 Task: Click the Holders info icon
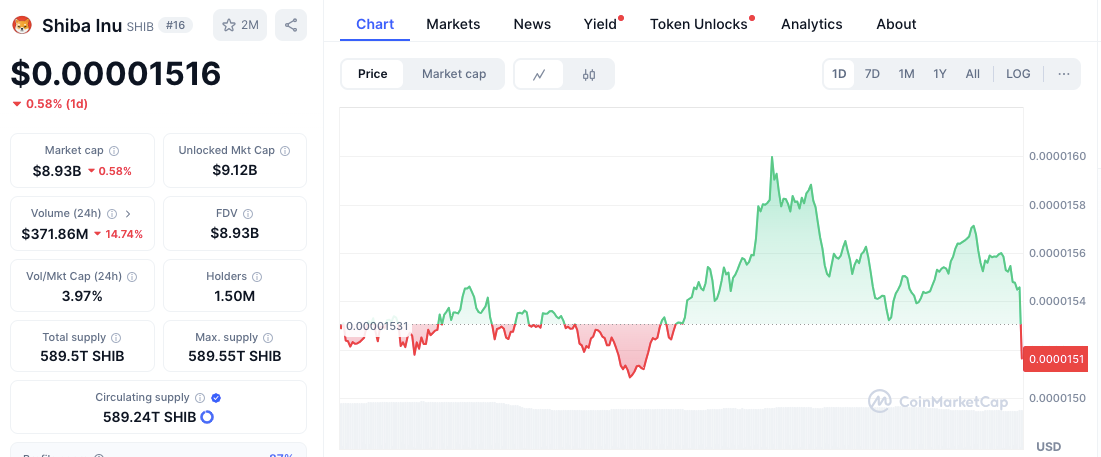point(257,277)
